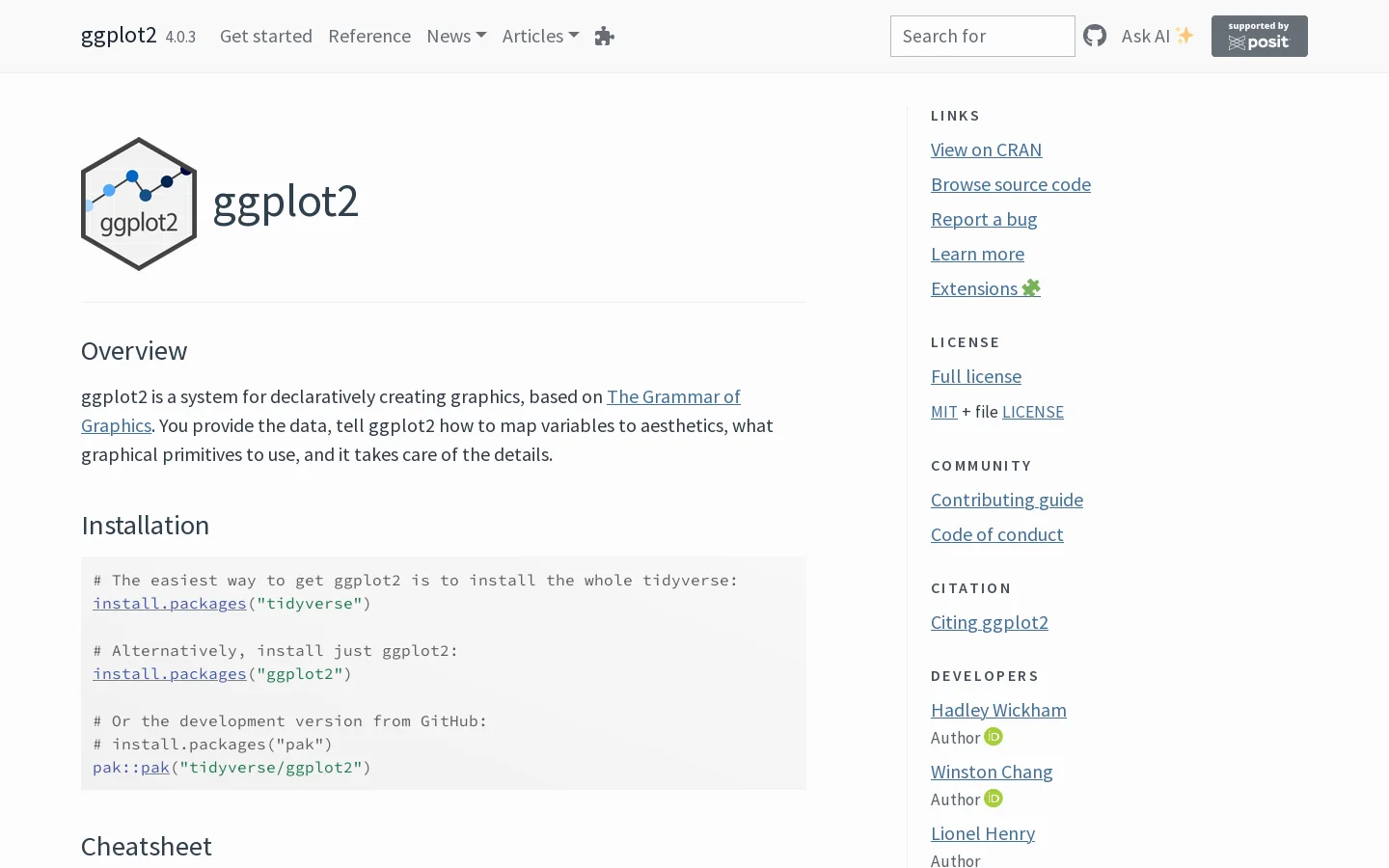Viewport: 1389px width, 868px height.
Task: Open the Reference page
Action: click(x=369, y=36)
